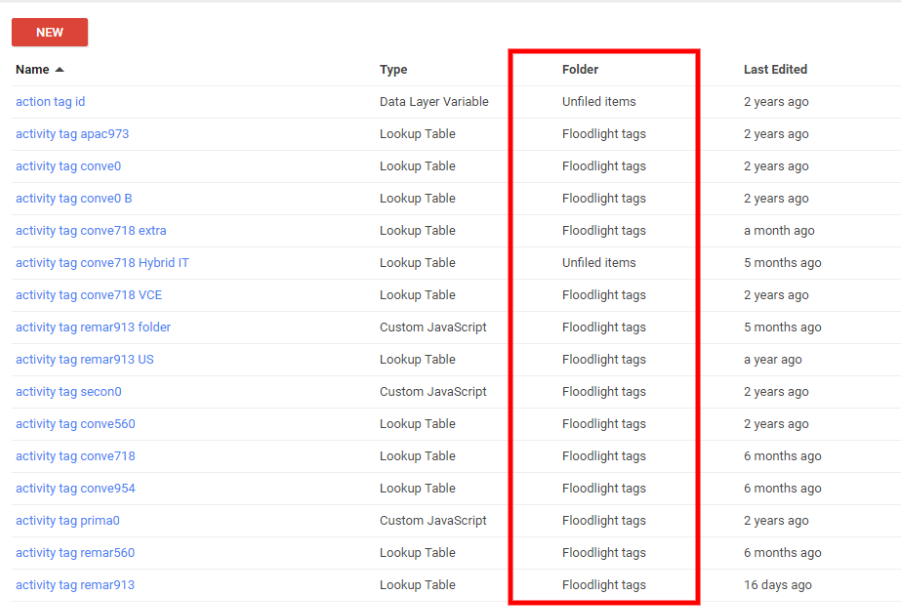
Task: Click 'Unfiled items' in conve718 Hybrid IT row
Action: click(599, 263)
